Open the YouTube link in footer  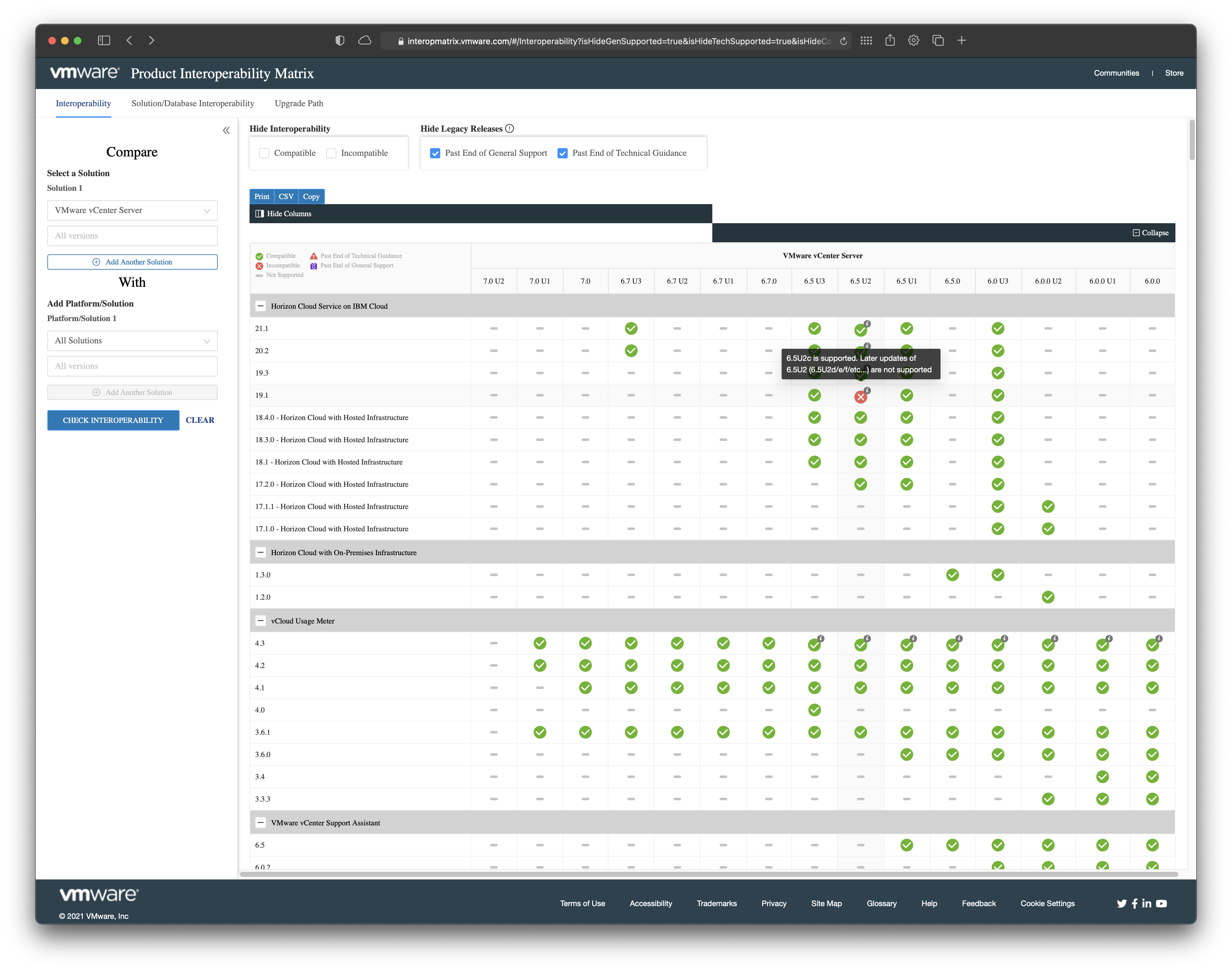click(1161, 903)
